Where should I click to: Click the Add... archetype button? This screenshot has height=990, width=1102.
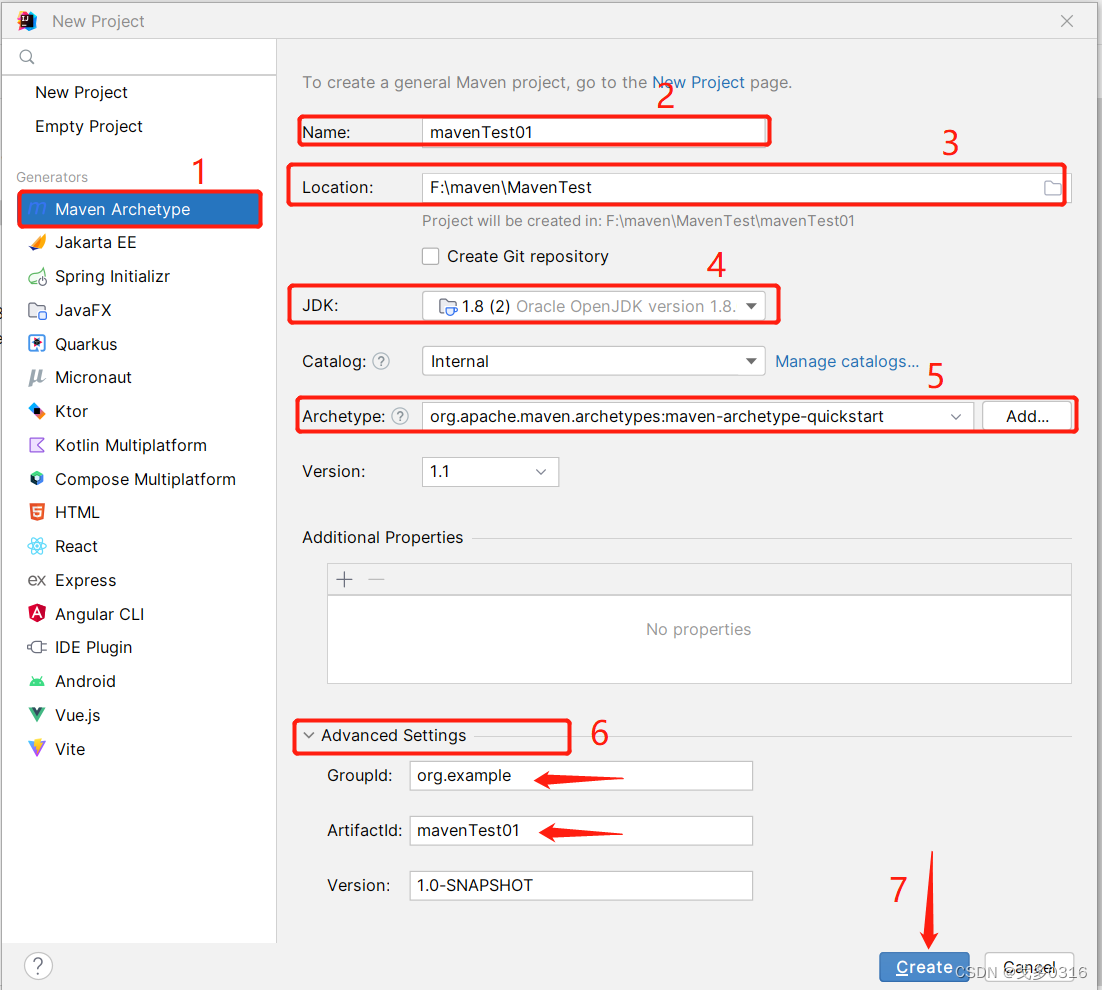(x=1027, y=417)
